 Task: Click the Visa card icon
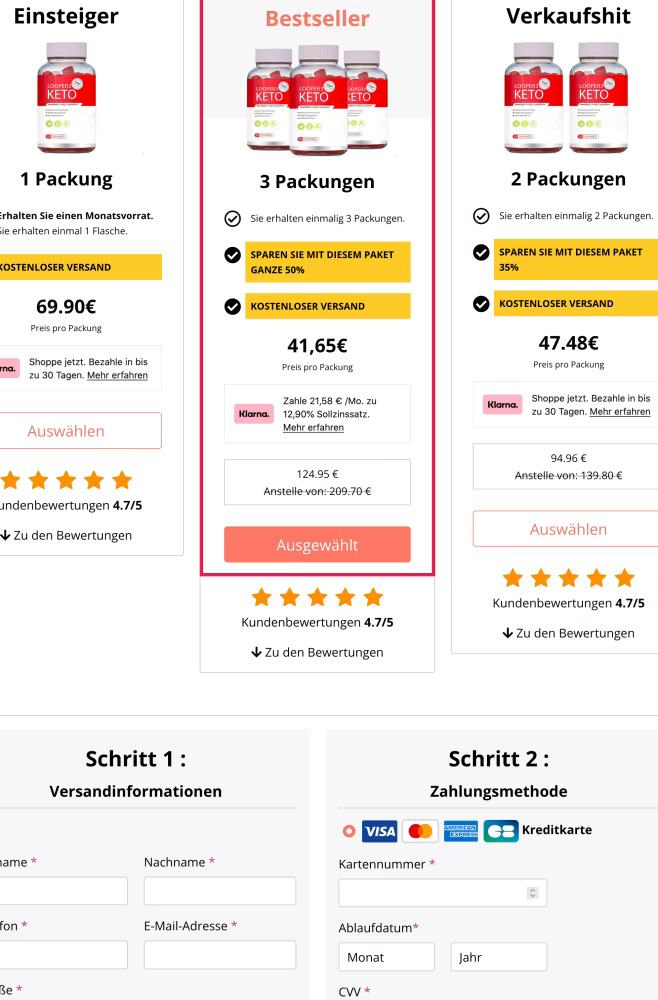[379, 831]
